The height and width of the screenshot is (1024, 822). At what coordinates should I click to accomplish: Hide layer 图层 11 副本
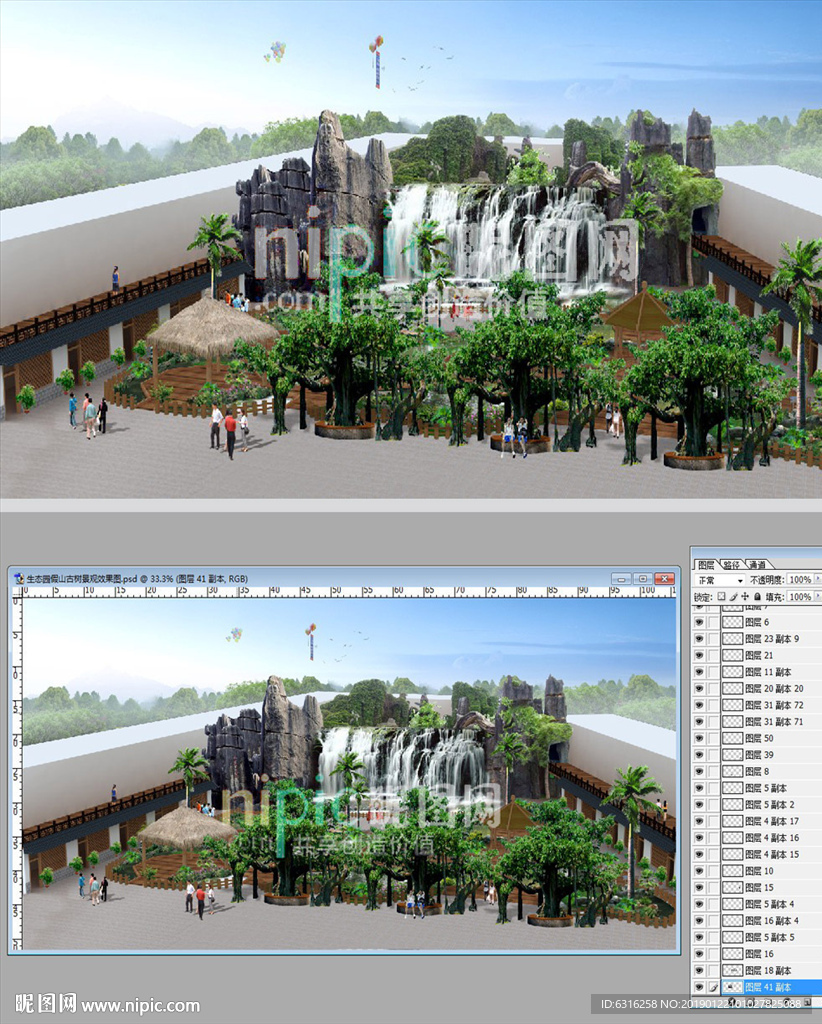(x=699, y=672)
